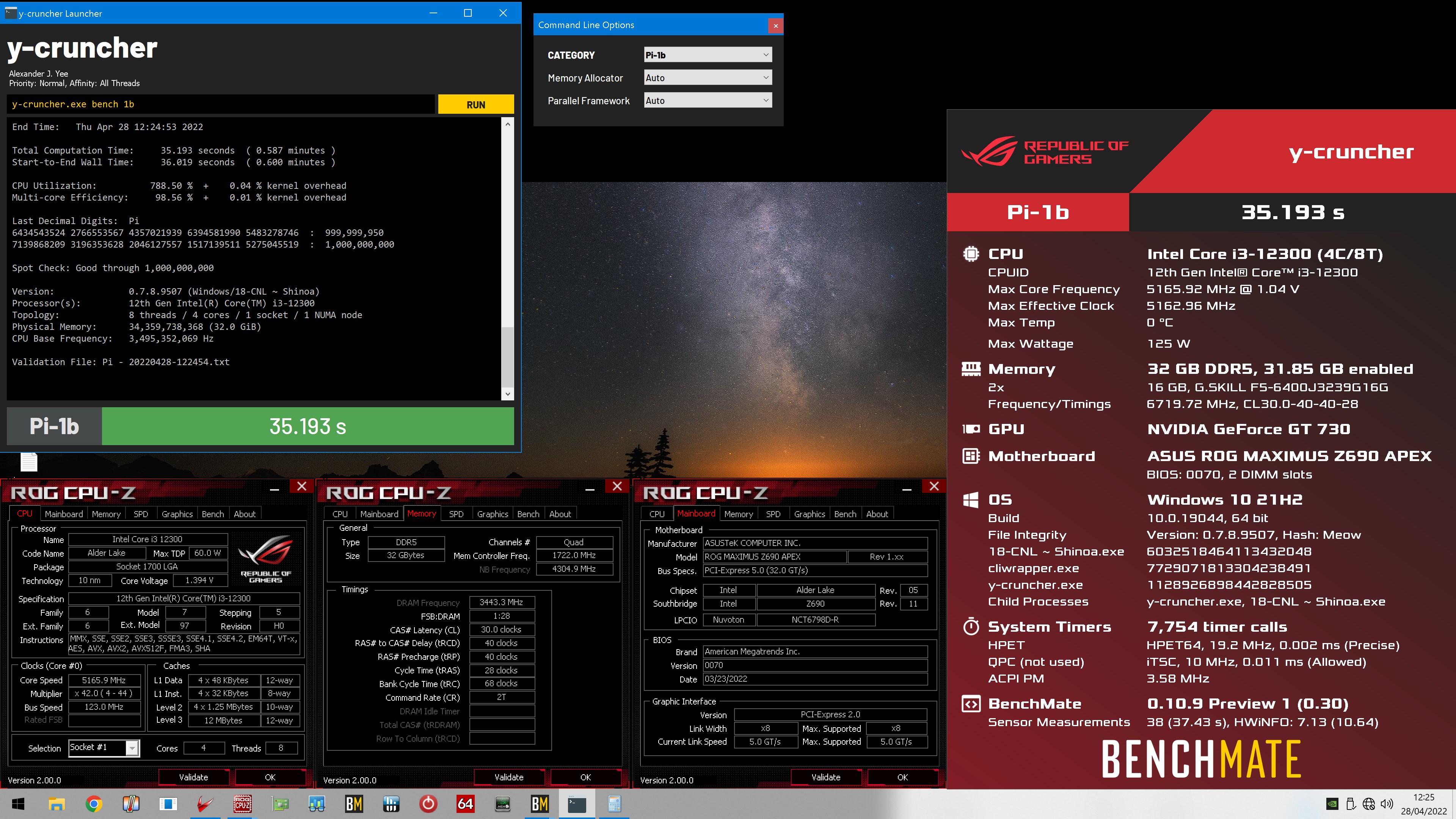Open the blue bar-chart monitoring taskbar icon

coord(391,804)
